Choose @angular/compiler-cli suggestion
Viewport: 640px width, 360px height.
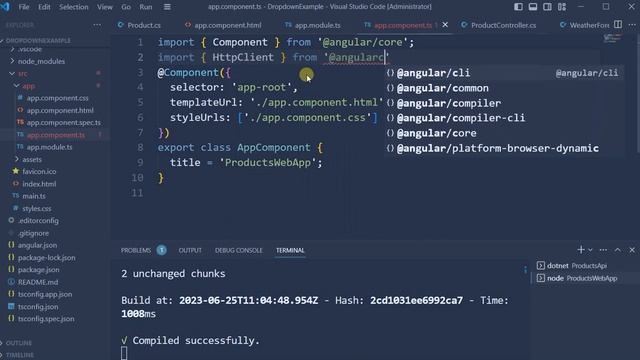504,118
